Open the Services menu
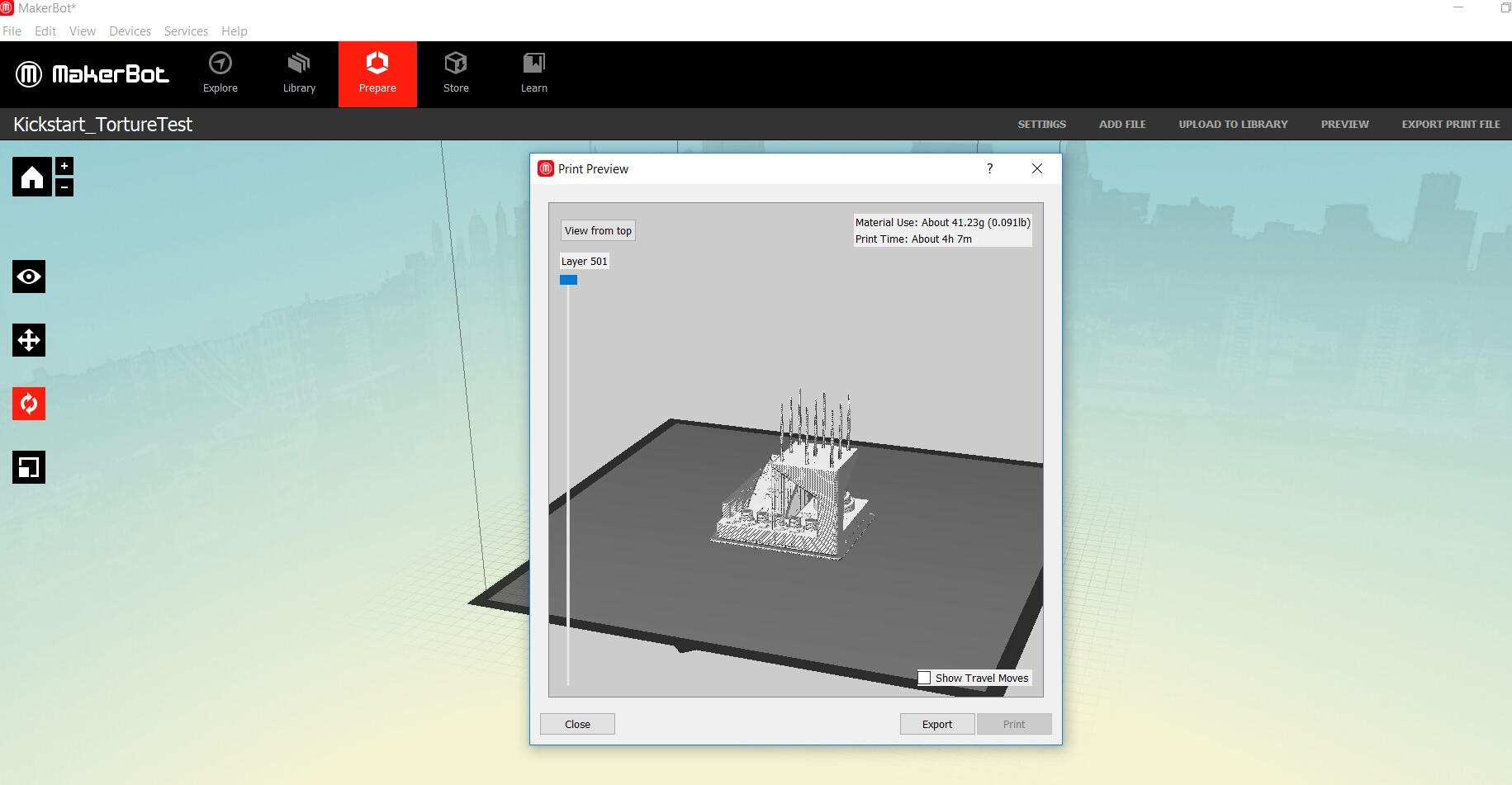1512x785 pixels. [x=186, y=31]
